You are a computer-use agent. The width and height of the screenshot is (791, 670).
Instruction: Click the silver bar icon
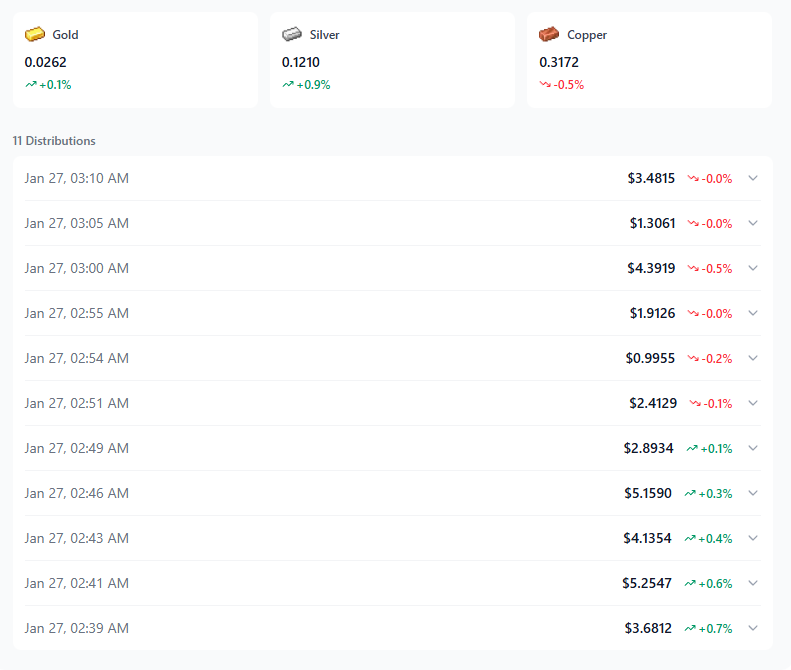(x=292, y=34)
